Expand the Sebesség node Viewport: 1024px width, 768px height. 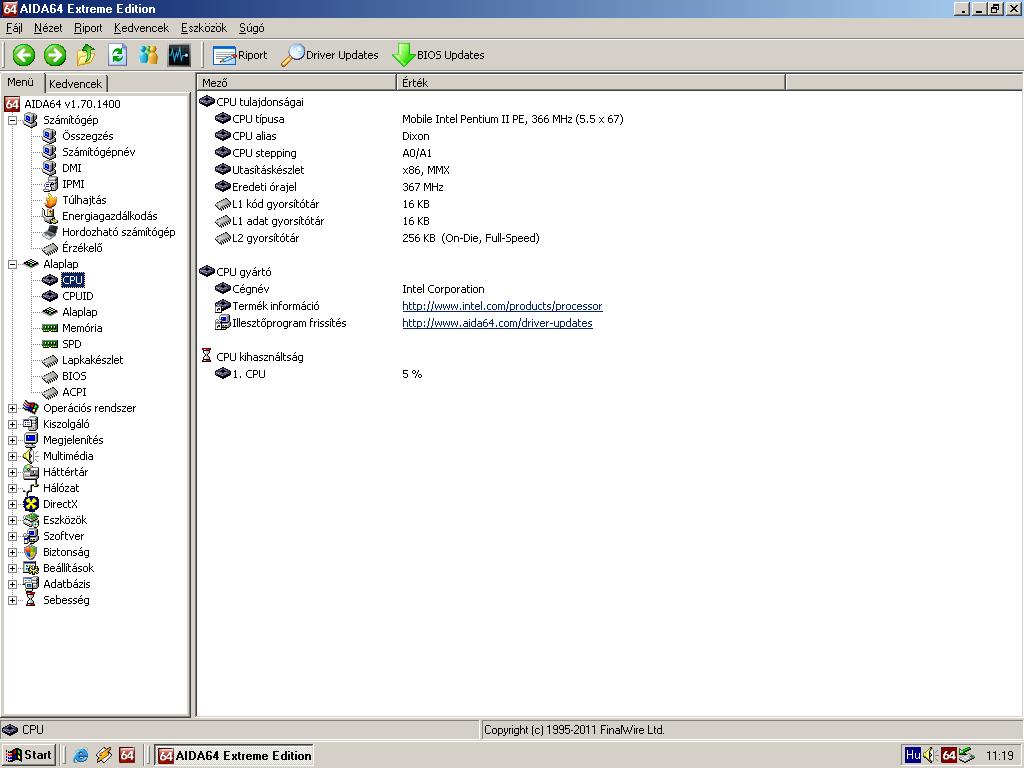12,600
